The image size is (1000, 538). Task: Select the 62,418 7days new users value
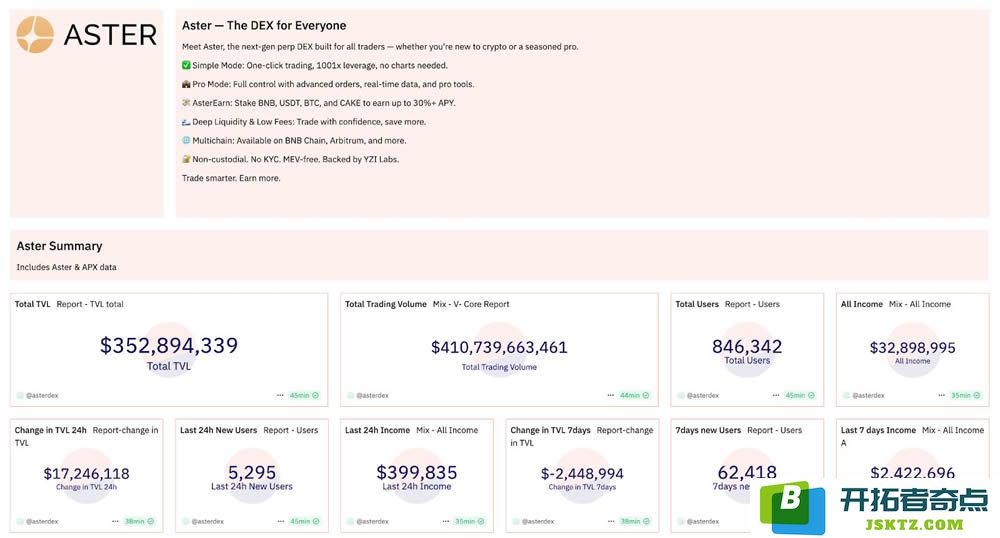tap(747, 472)
